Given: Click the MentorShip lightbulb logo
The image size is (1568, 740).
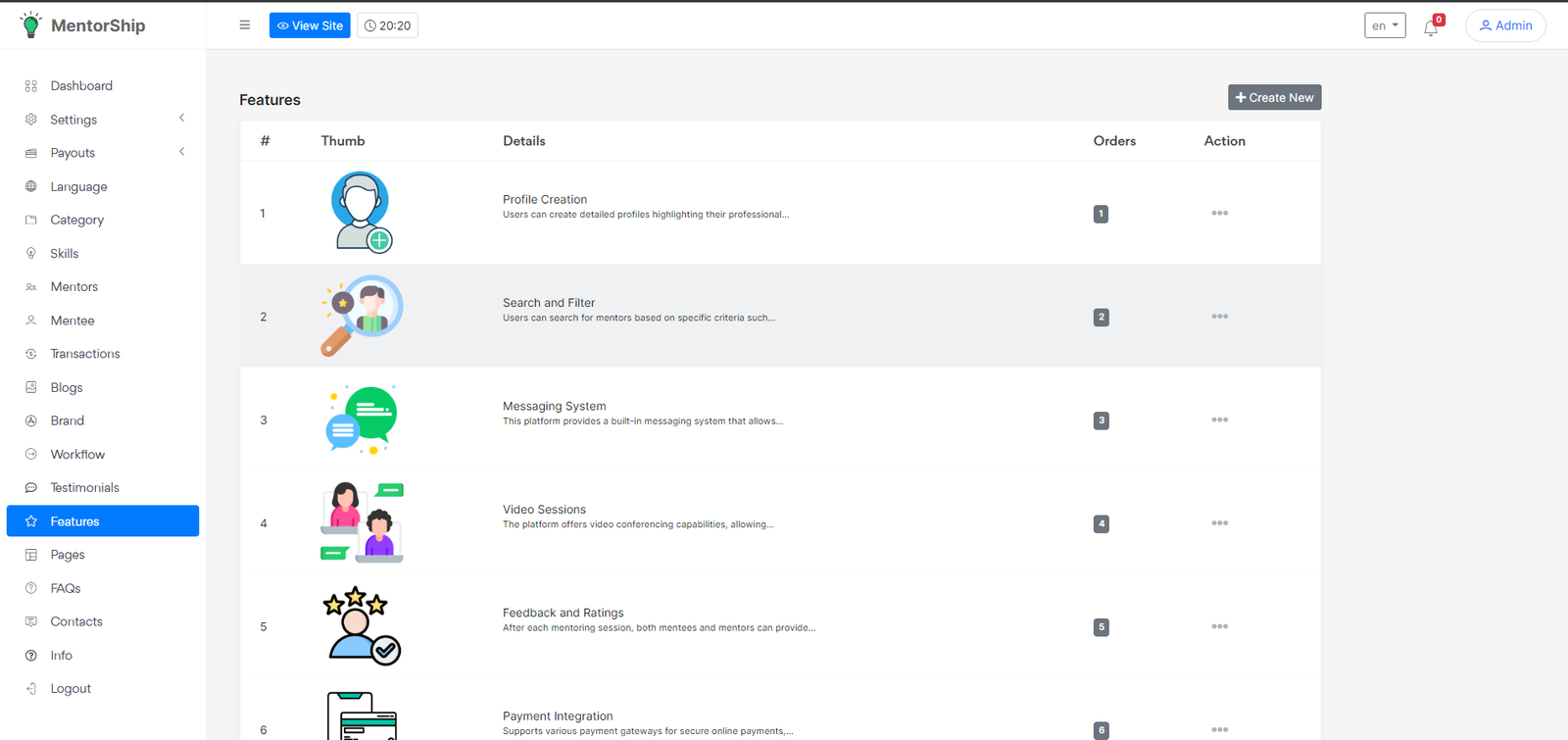Looking at the screenshot, I should click(31, 25).
